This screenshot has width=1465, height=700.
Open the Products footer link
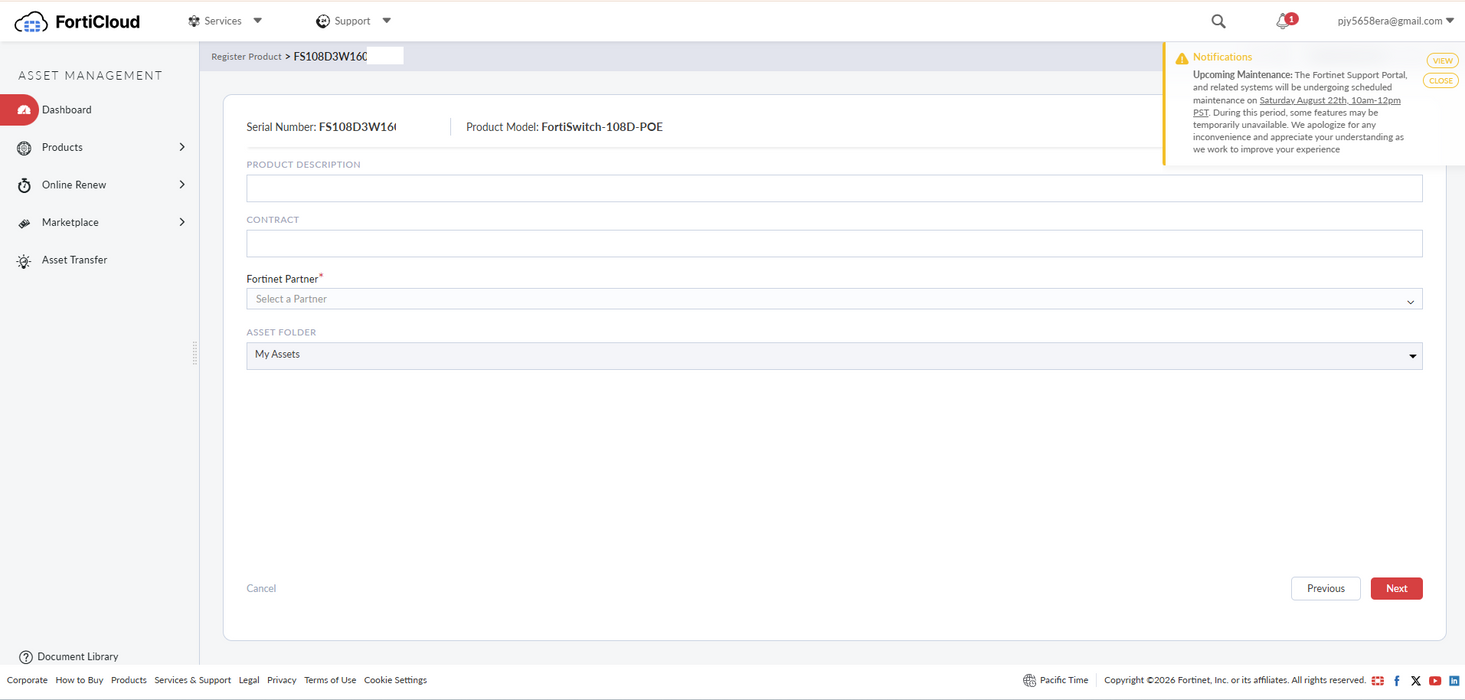(x=129, y=680)
